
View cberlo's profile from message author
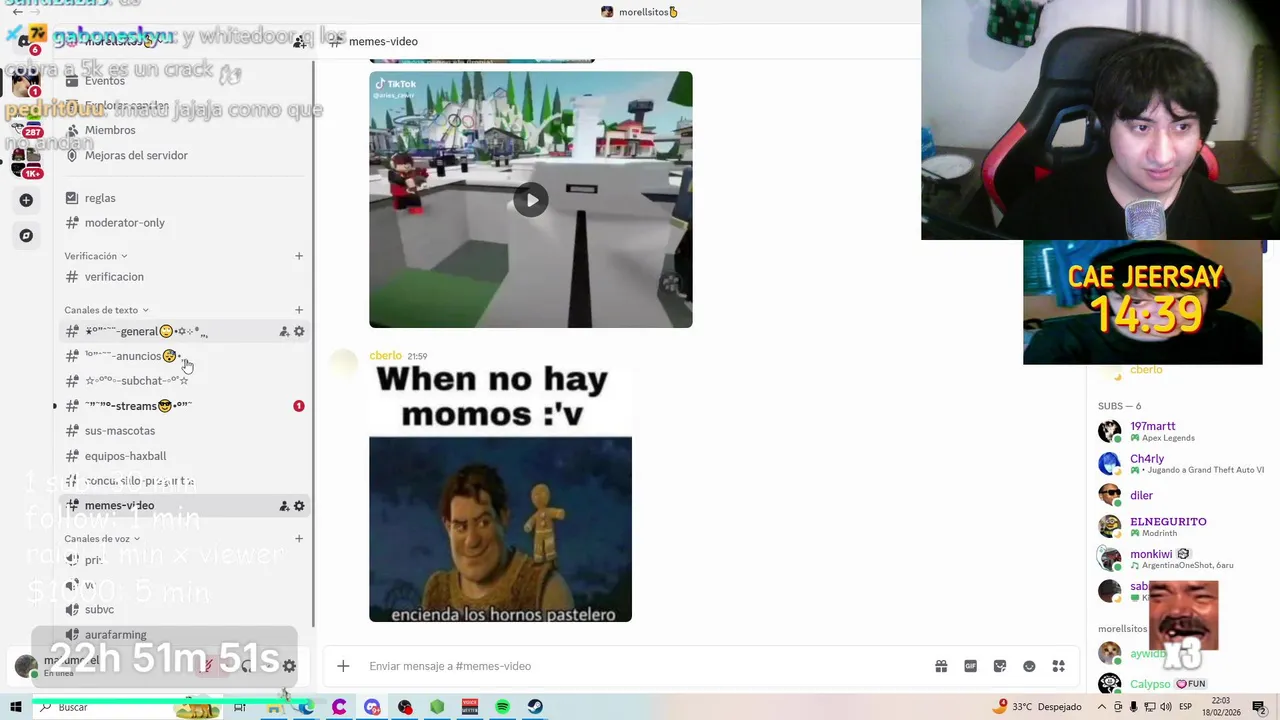click(385, 356)
